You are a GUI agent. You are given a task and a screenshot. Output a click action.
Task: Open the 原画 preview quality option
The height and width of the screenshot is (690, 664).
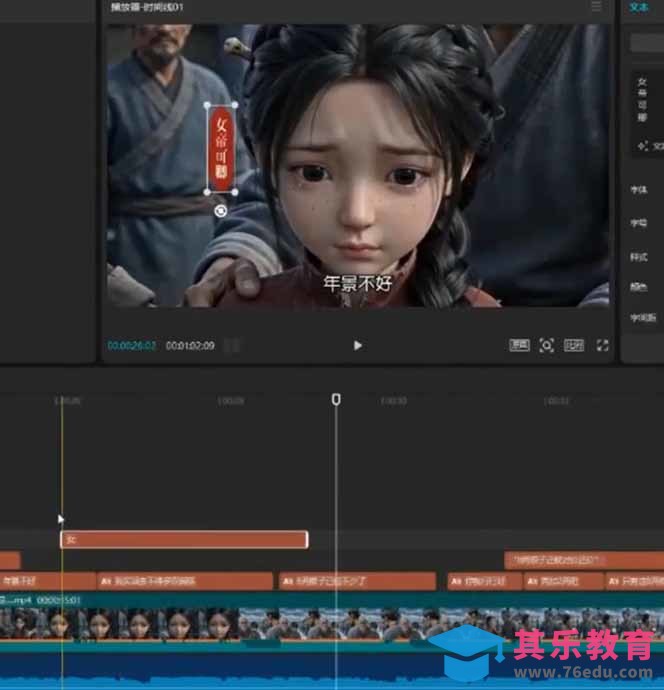(x=519, y=345)
